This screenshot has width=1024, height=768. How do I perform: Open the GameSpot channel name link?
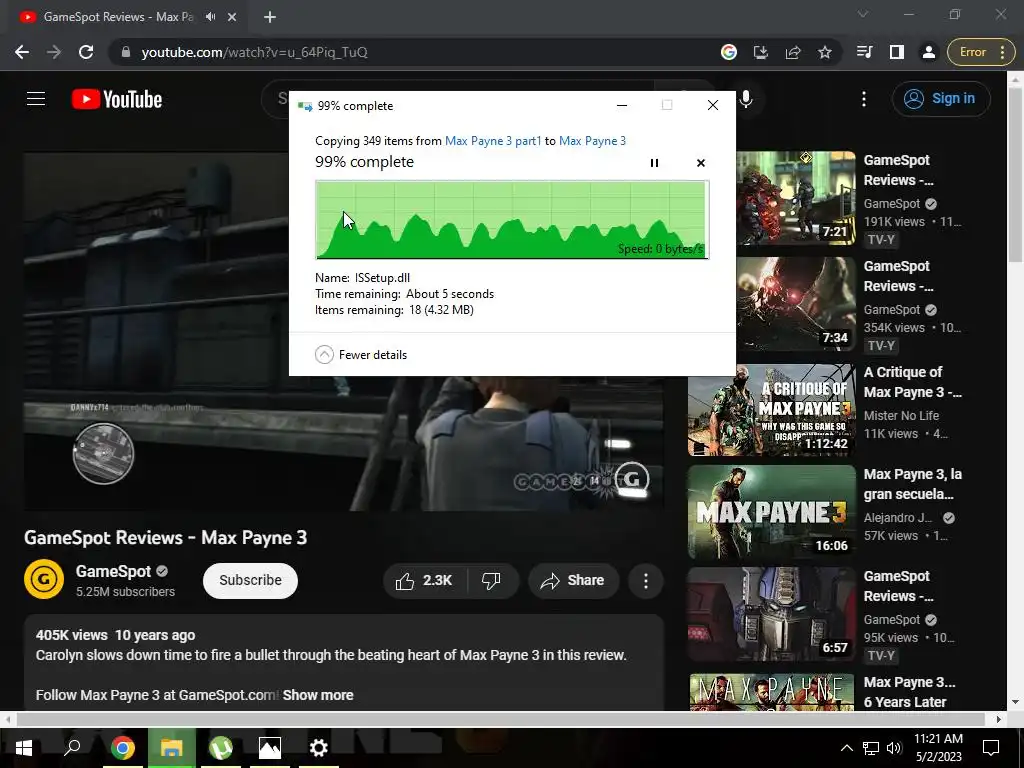tap(114, 571)
